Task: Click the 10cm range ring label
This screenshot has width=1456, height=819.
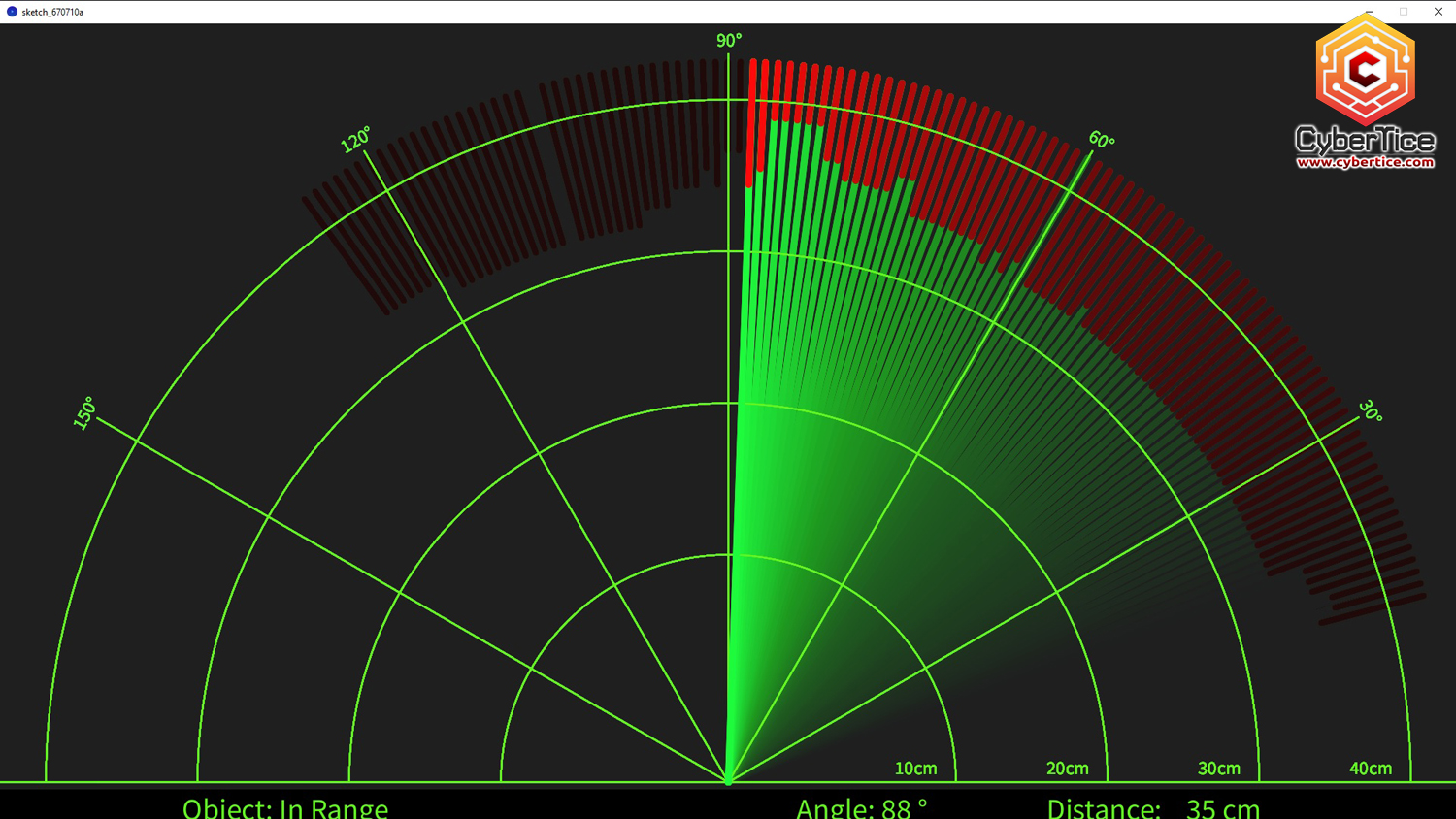Action: [x=915, y=769]
